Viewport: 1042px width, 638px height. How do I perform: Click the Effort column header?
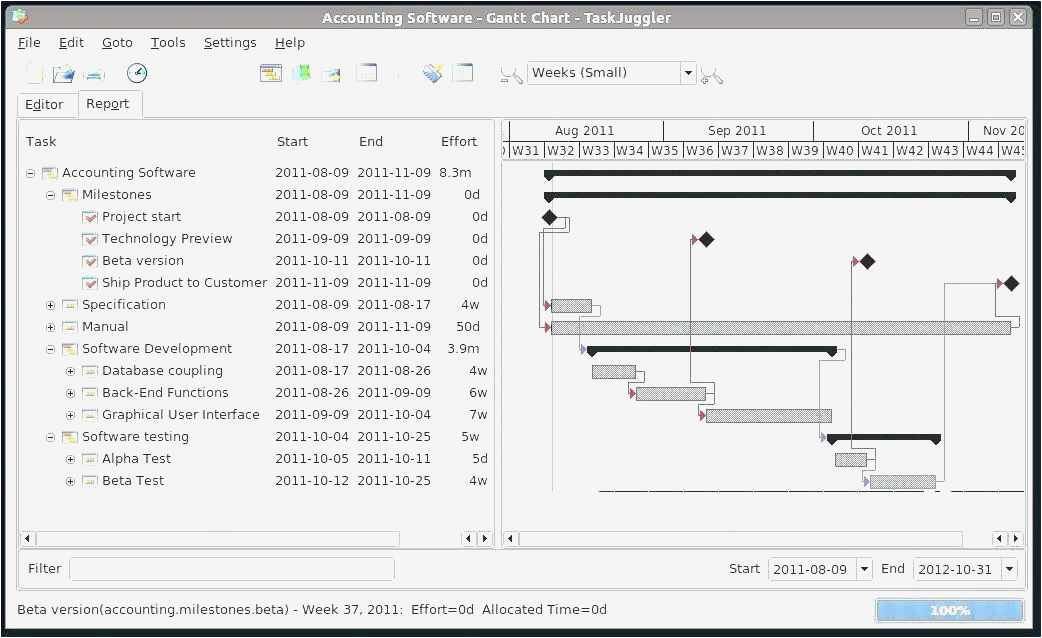[459, 142]
